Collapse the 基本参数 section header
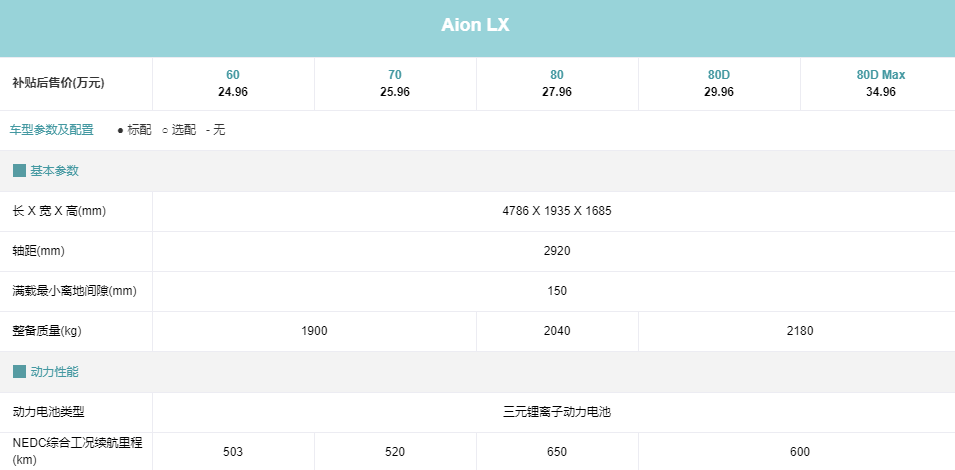 pos(478,171)
